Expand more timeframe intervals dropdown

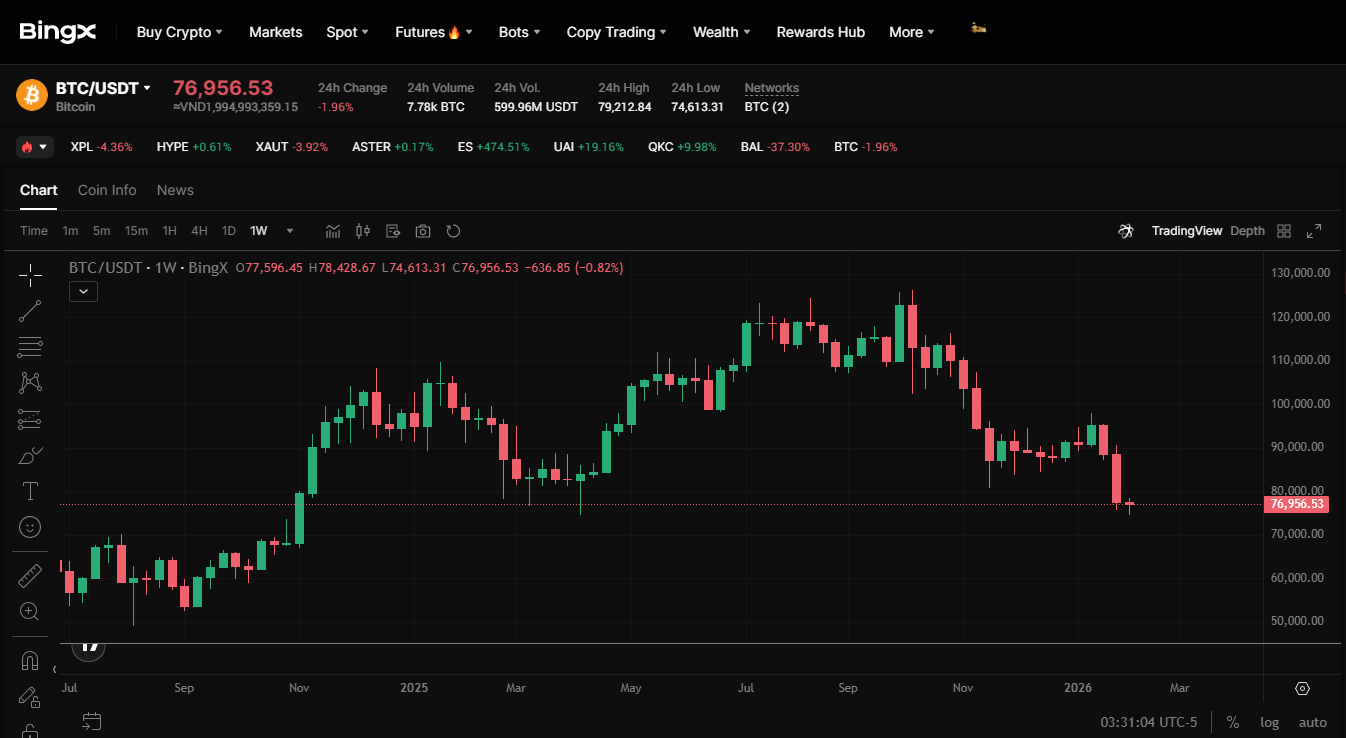coord(290,231)
